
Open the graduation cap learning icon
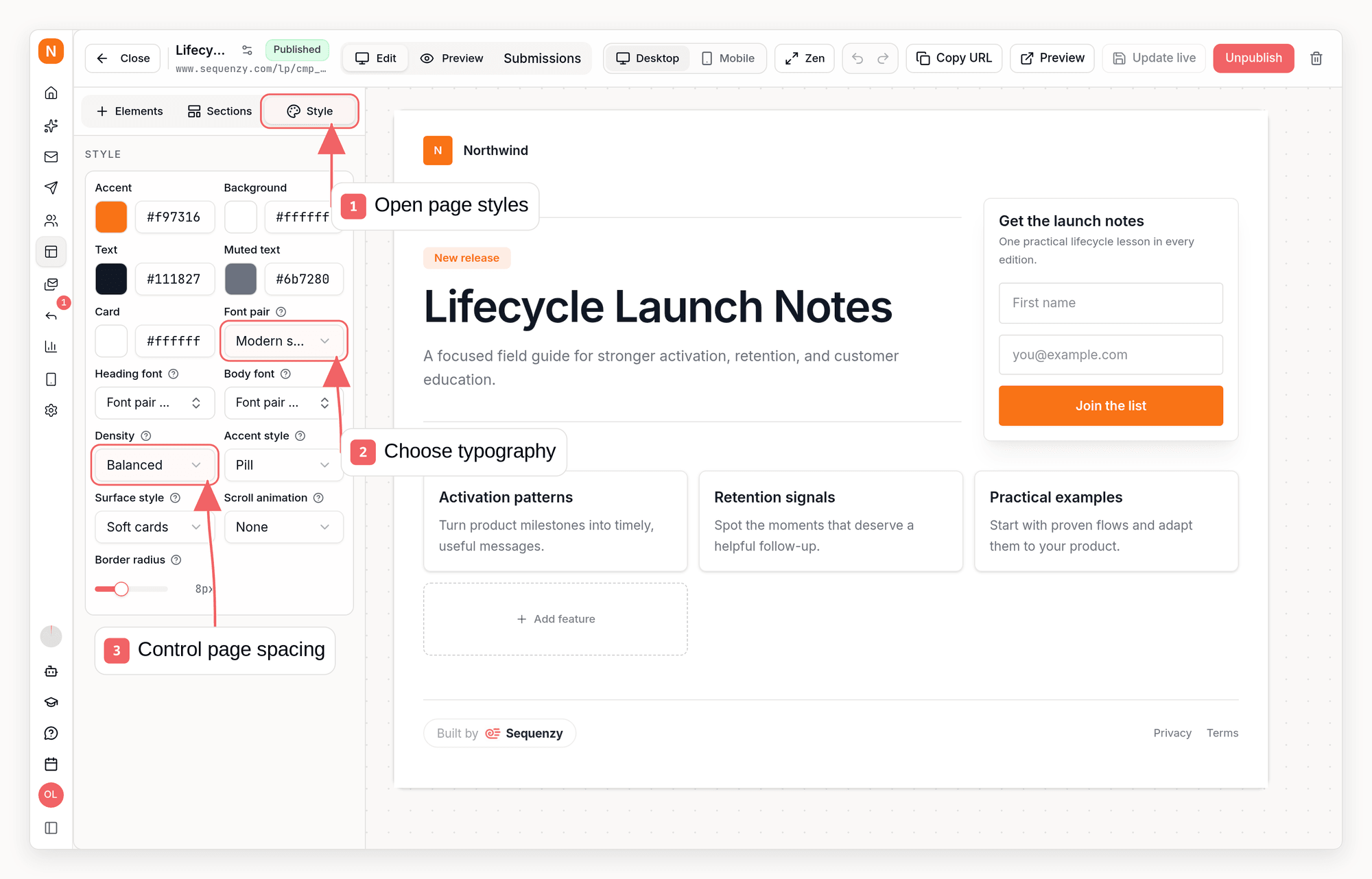51,702
